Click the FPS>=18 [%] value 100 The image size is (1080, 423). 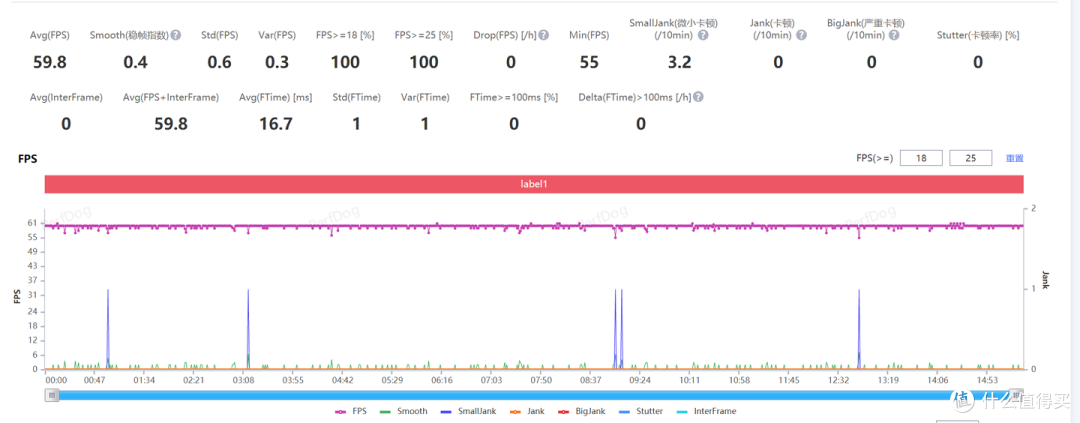click(345, 63)
